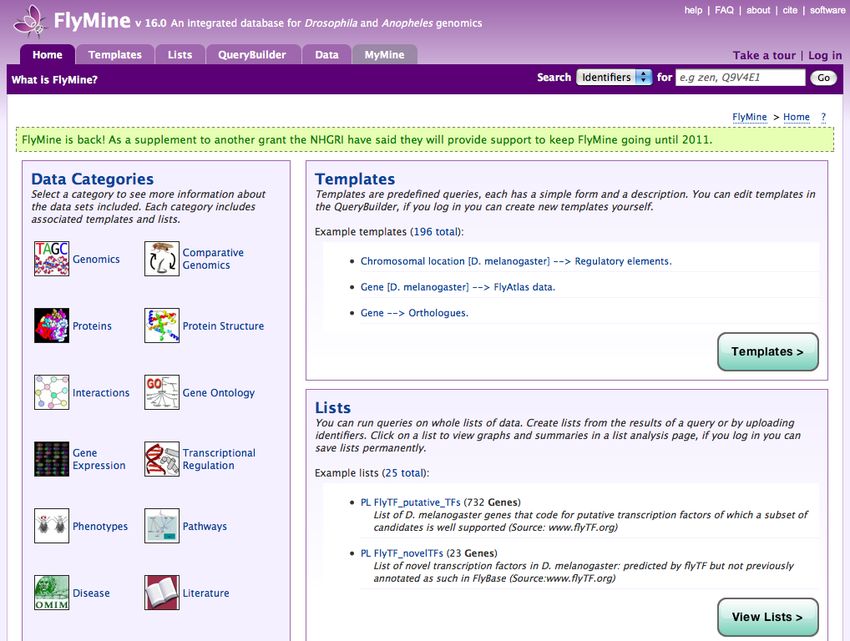This screenshot has height=641, width=850.
Task: Click the Log in link
Action: pos(825,55)
